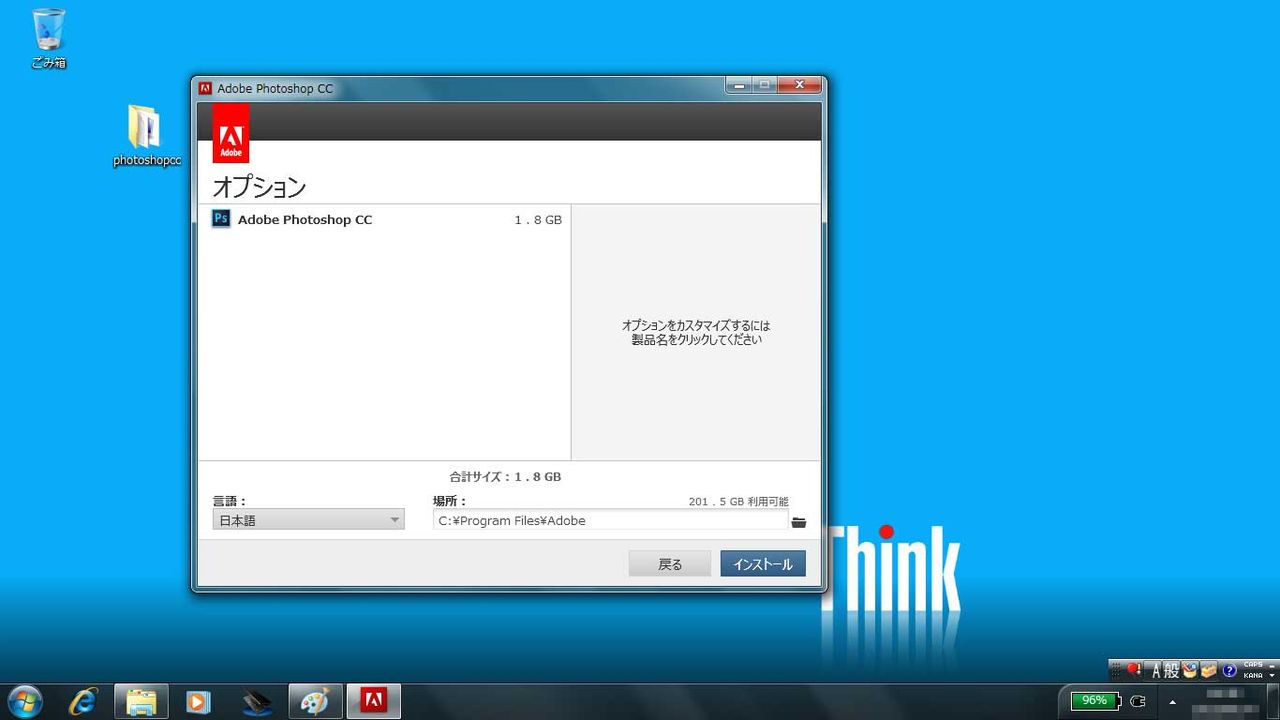Click the 合計サイズ:1.8 GB total text
The width and height of the screenshot is (1280, 720).
pos(505,477)
